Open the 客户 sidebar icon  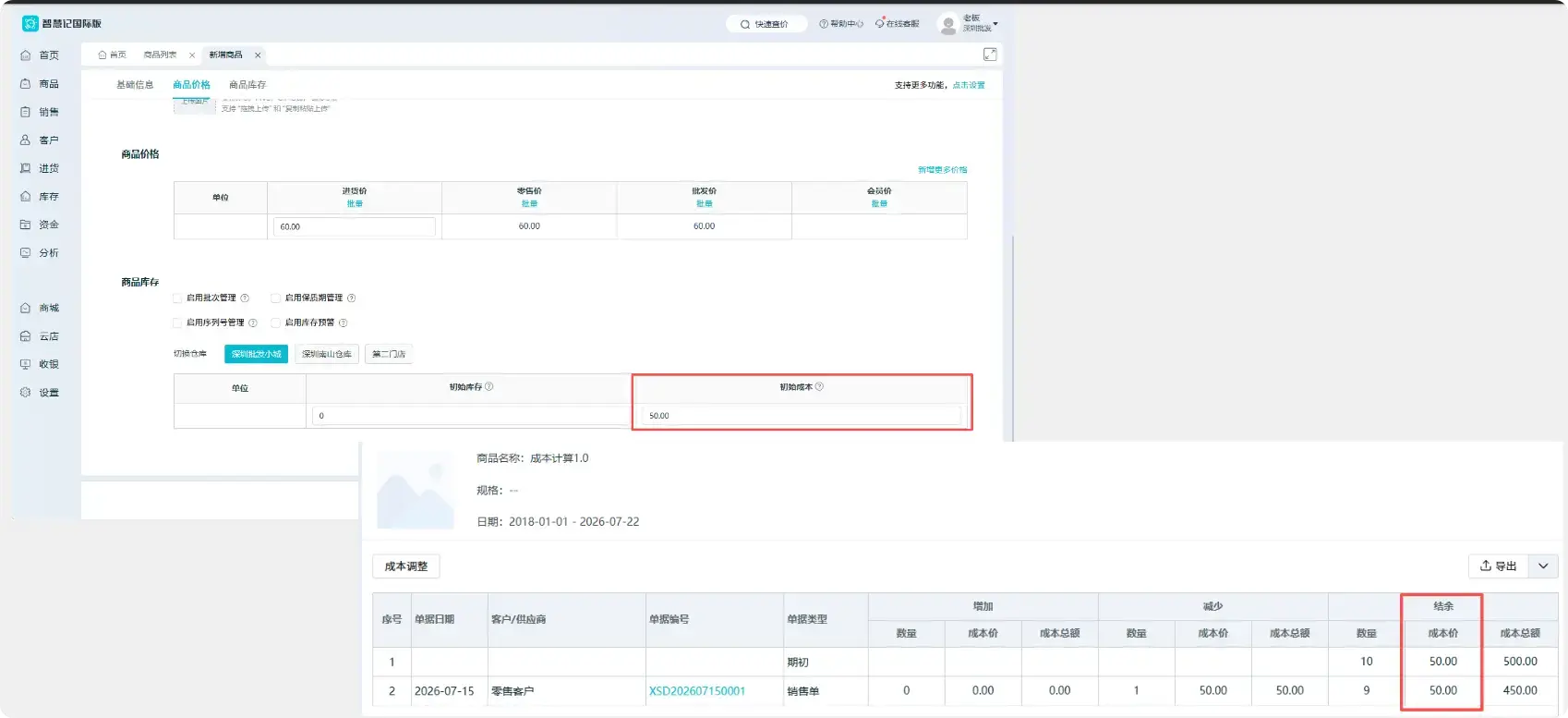pyautogui.click(x=26, y=140)
